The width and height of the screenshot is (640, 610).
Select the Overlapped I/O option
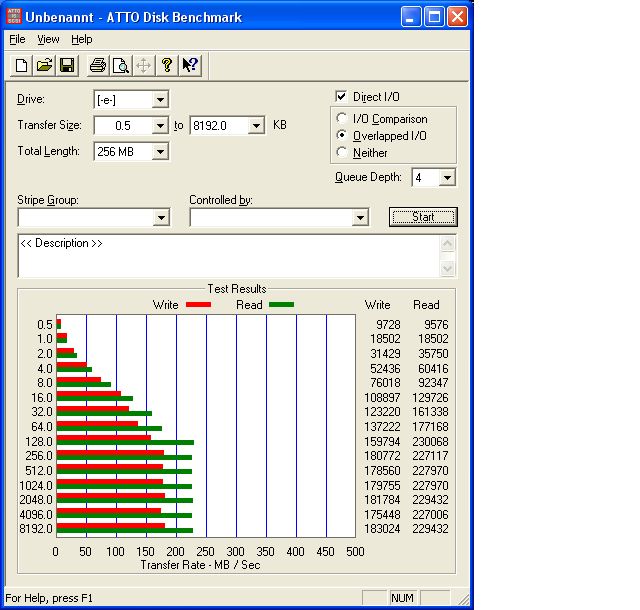342,135
